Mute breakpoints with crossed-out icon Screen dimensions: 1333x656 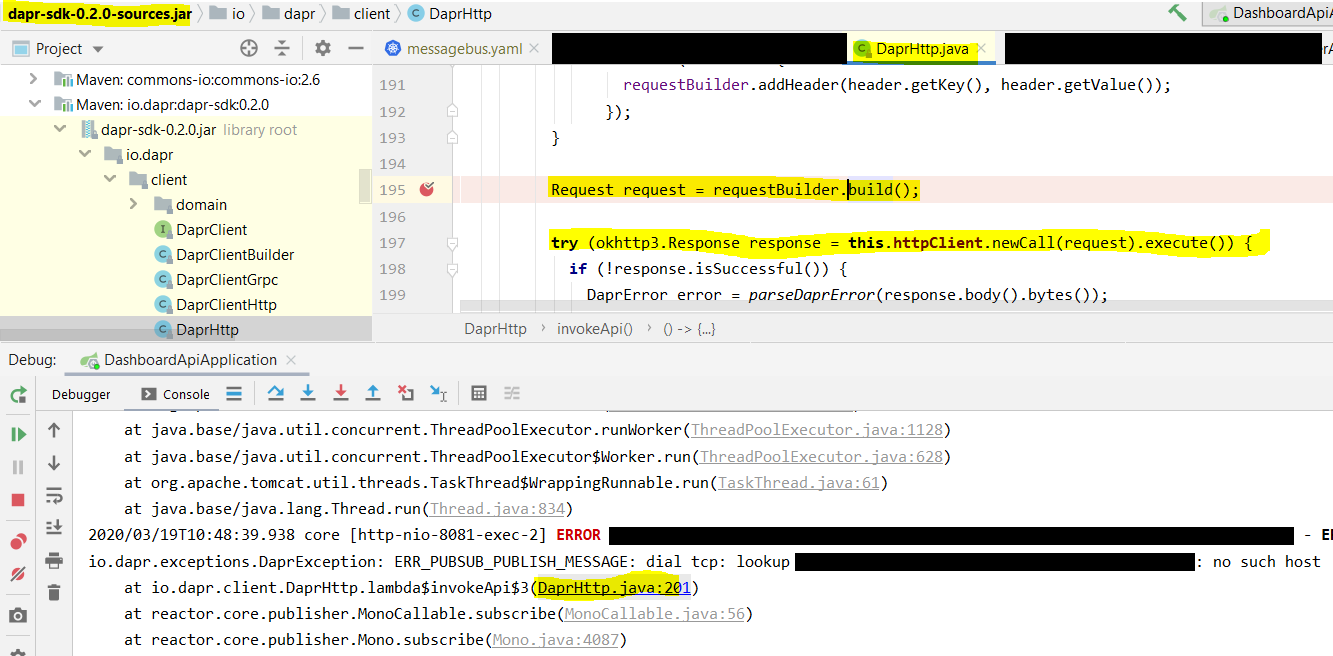[x=17, y=572]
